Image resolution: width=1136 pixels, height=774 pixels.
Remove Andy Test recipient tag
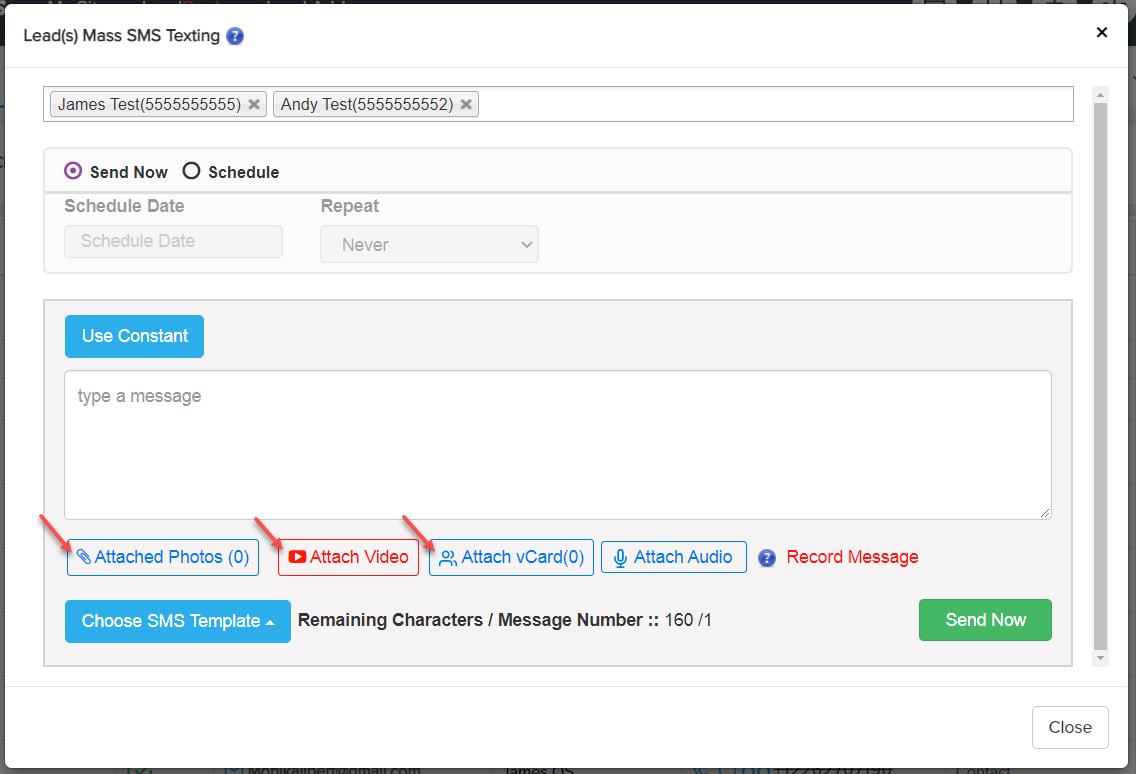tap(466, 104)
